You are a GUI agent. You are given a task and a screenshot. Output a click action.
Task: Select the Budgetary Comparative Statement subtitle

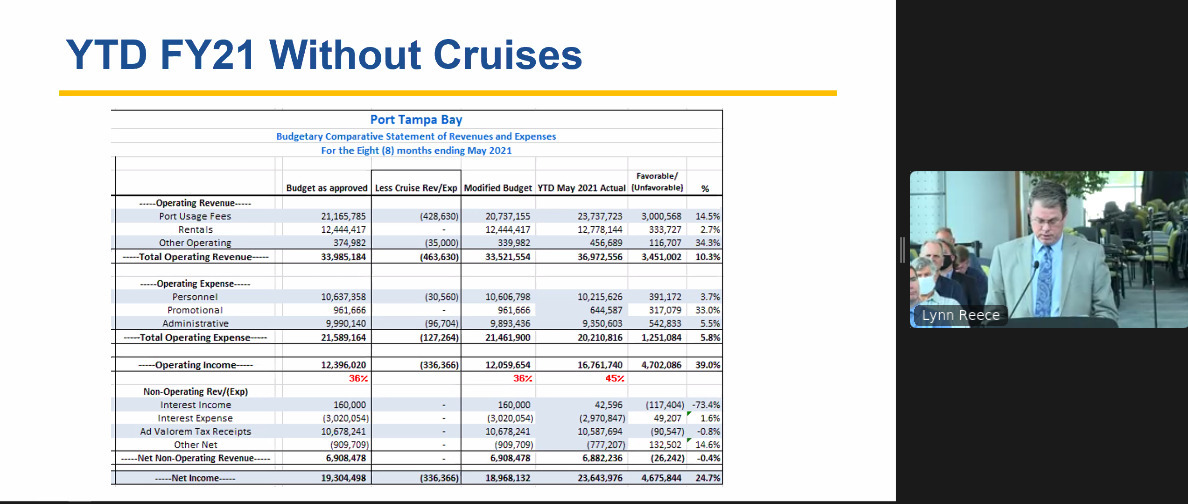tap(416, 136)
